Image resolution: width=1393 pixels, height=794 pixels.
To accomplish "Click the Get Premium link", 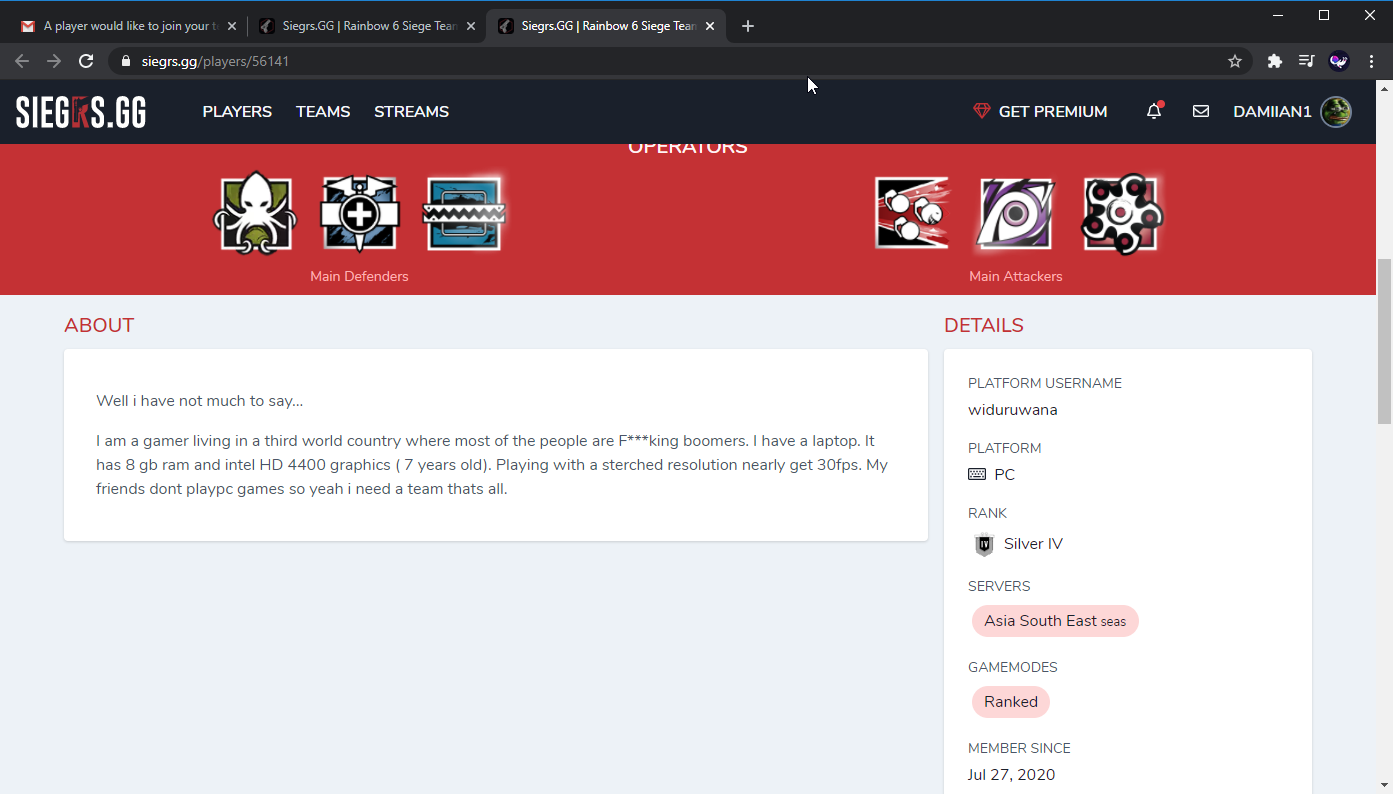I will [1040, 112].
